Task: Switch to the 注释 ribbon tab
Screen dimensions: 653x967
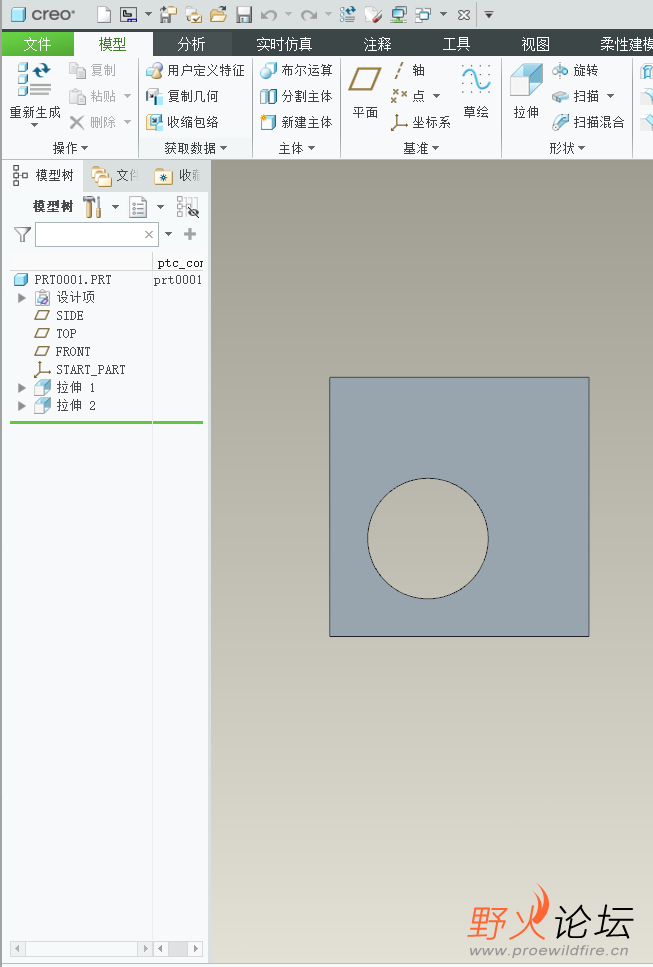Action: pos(377,44)
